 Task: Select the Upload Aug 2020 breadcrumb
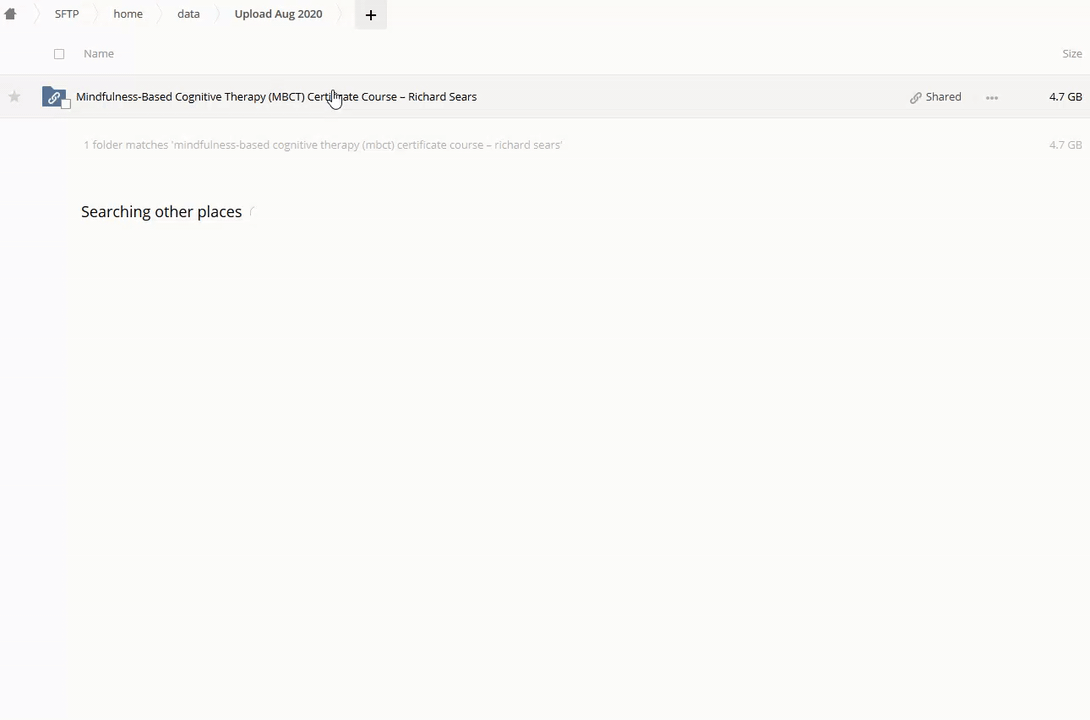tap(278, 14)
